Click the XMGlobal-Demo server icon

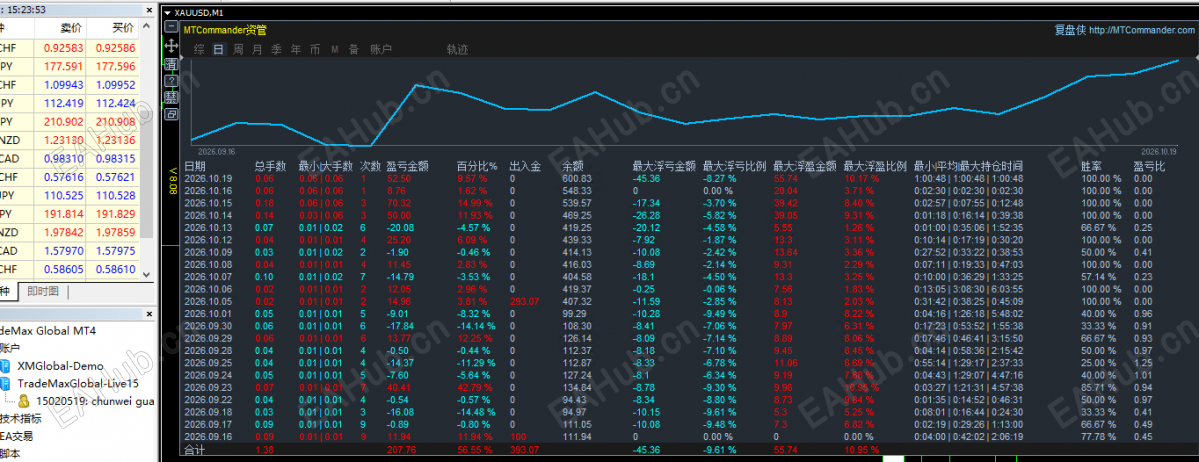[6, 366]
